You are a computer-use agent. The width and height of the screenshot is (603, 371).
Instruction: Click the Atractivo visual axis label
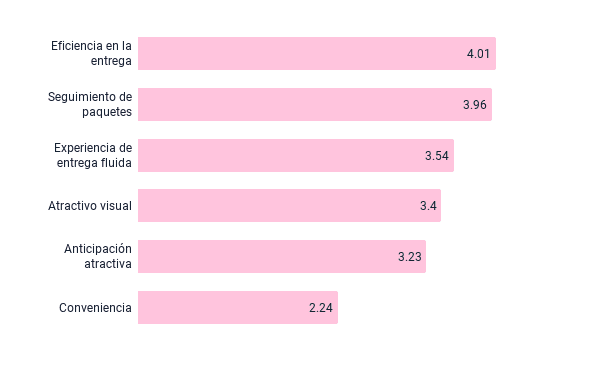(x=90, y=206)
